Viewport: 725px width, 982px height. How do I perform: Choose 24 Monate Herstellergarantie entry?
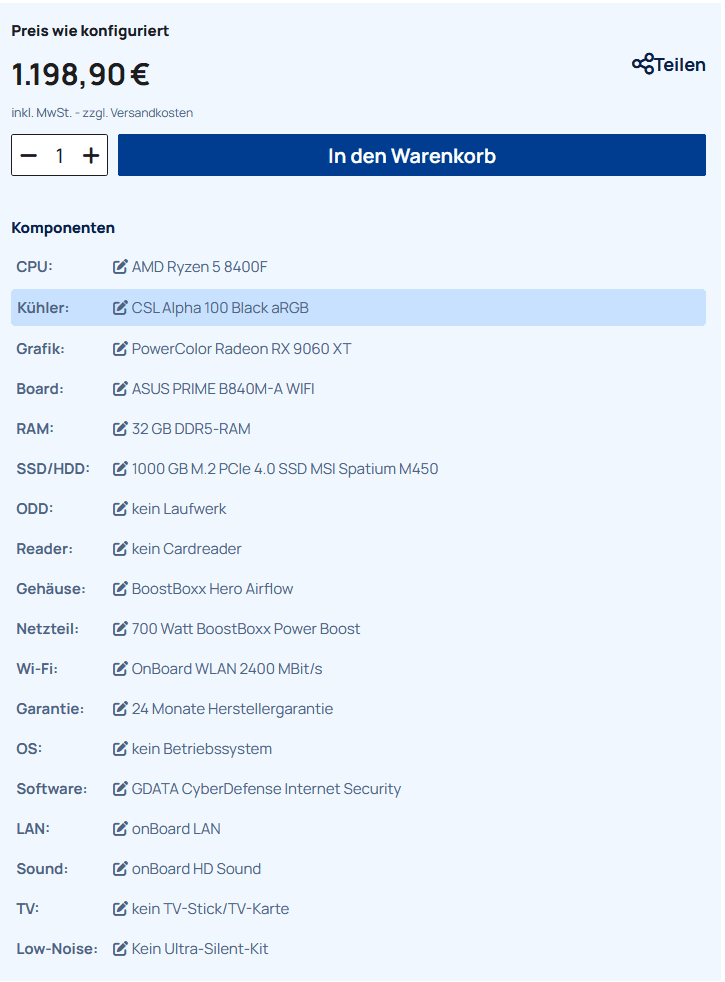pyautogui.click(x=232, y=708)
